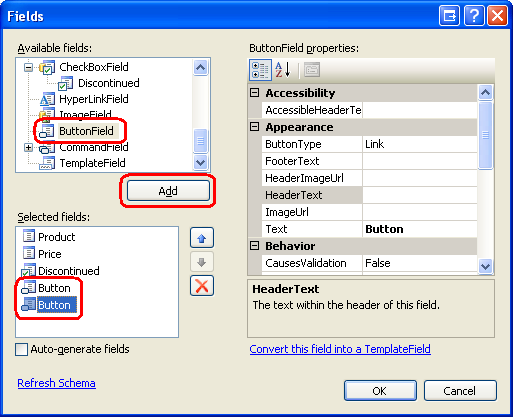Screen dimensions: 513x417
Task: Collapse the CheckBoxField tree node
Action: pos(29,67)
